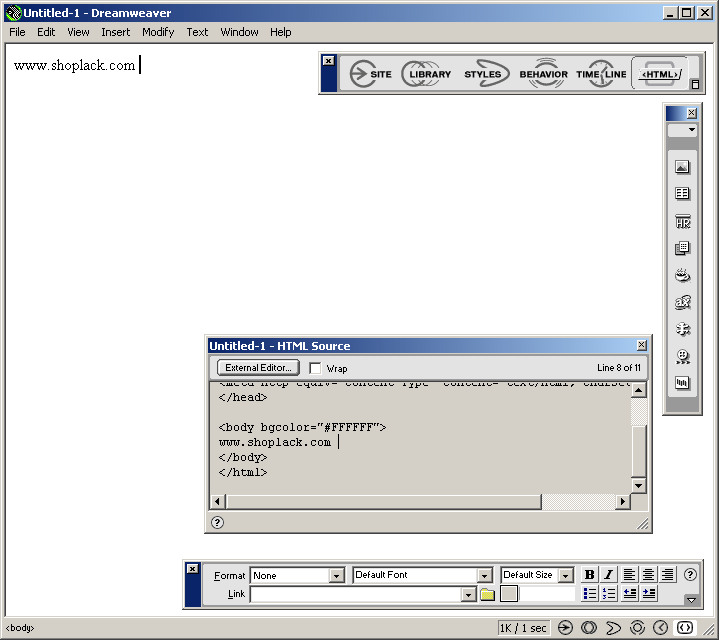The width and height of the screenshot is (719, 640).
Task: Click the External Editor button
Action: (x=258, y=368)
